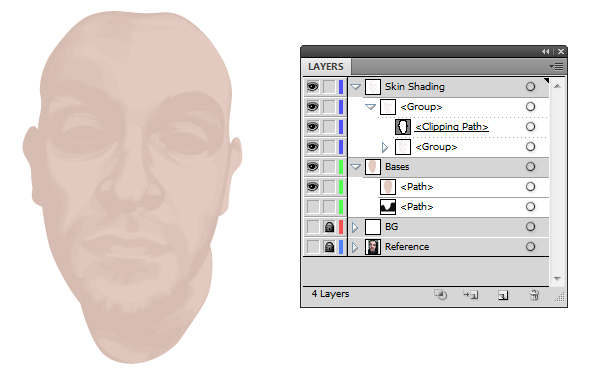
Task: Click the target circle of the black-thumbnail <Path>
Action: tap(530, 206)
